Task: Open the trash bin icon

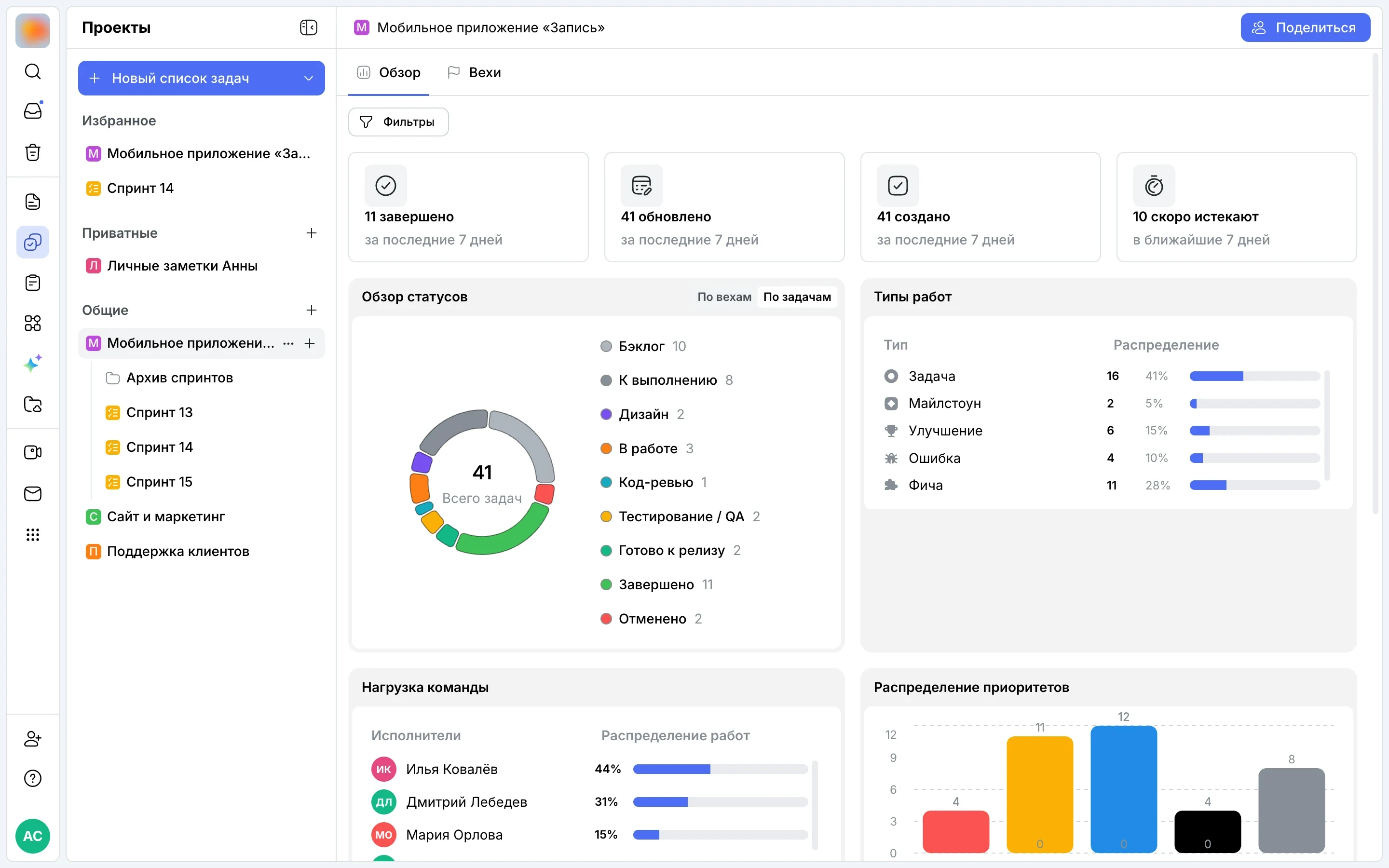Action: [33, 152]
